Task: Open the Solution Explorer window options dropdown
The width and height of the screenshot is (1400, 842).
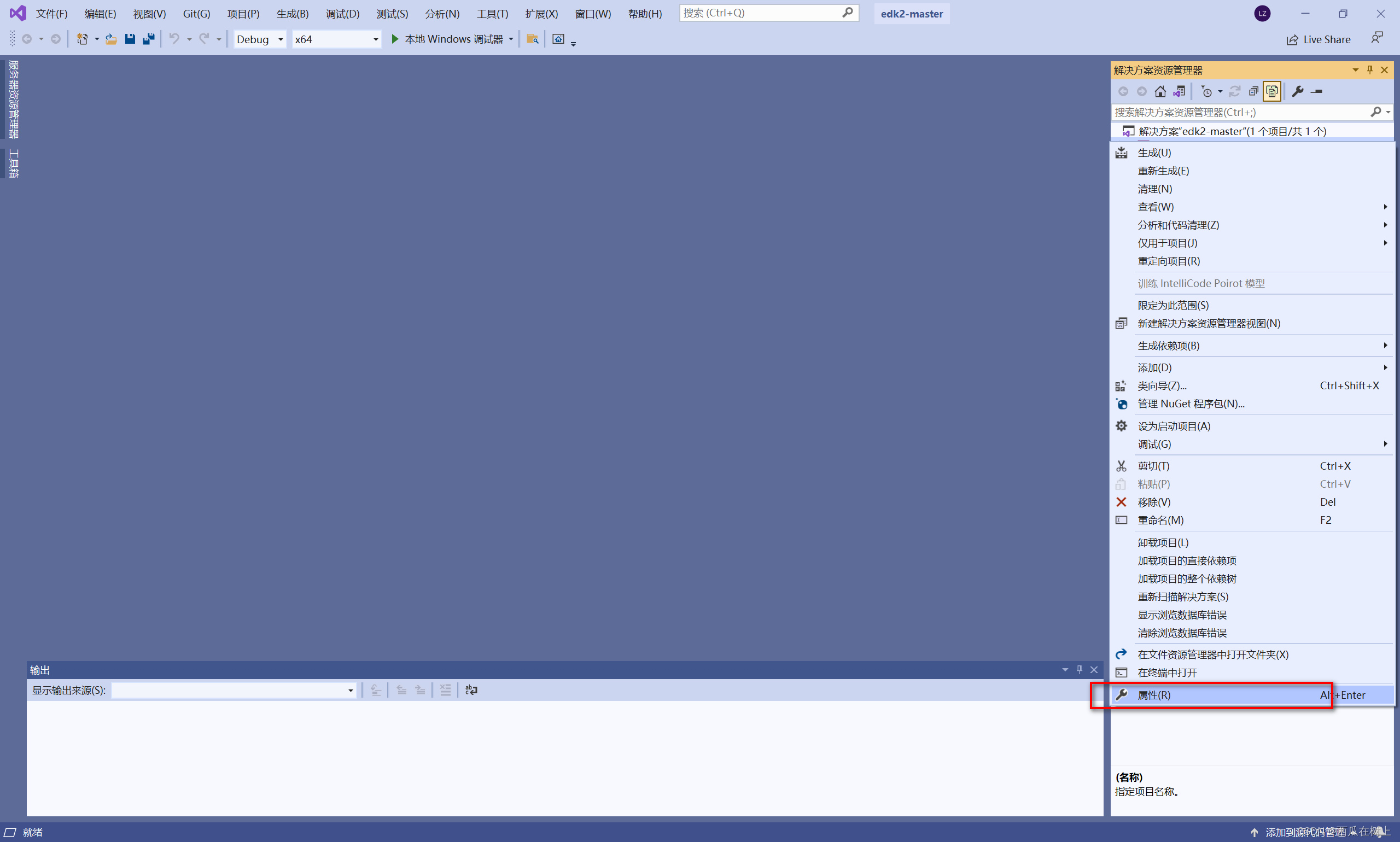Action: [1356, 70]
